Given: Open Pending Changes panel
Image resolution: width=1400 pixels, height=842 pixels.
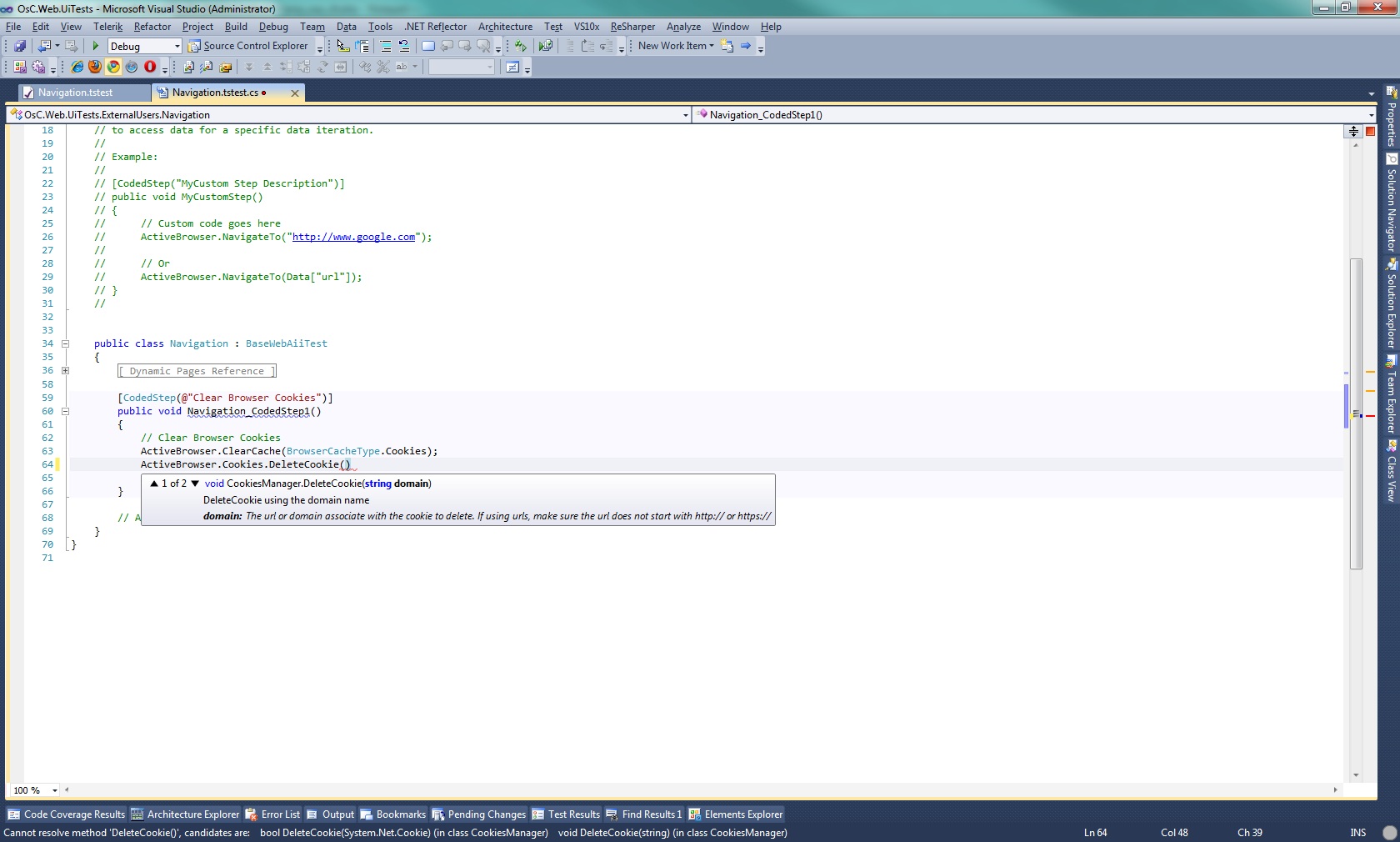Looking at the screenshot, I should click(478, 814).
